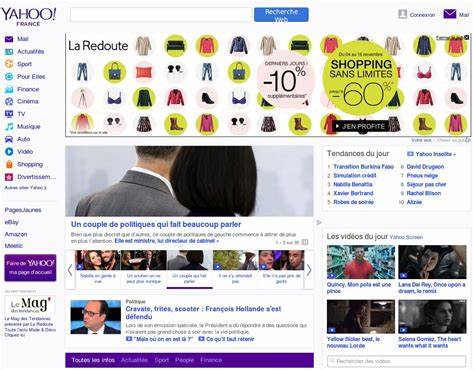The width and height of the screenshot is (474, 370).
Task: Click the video icon before "Mais où on en est là ?"
Action: coord(129,339)
